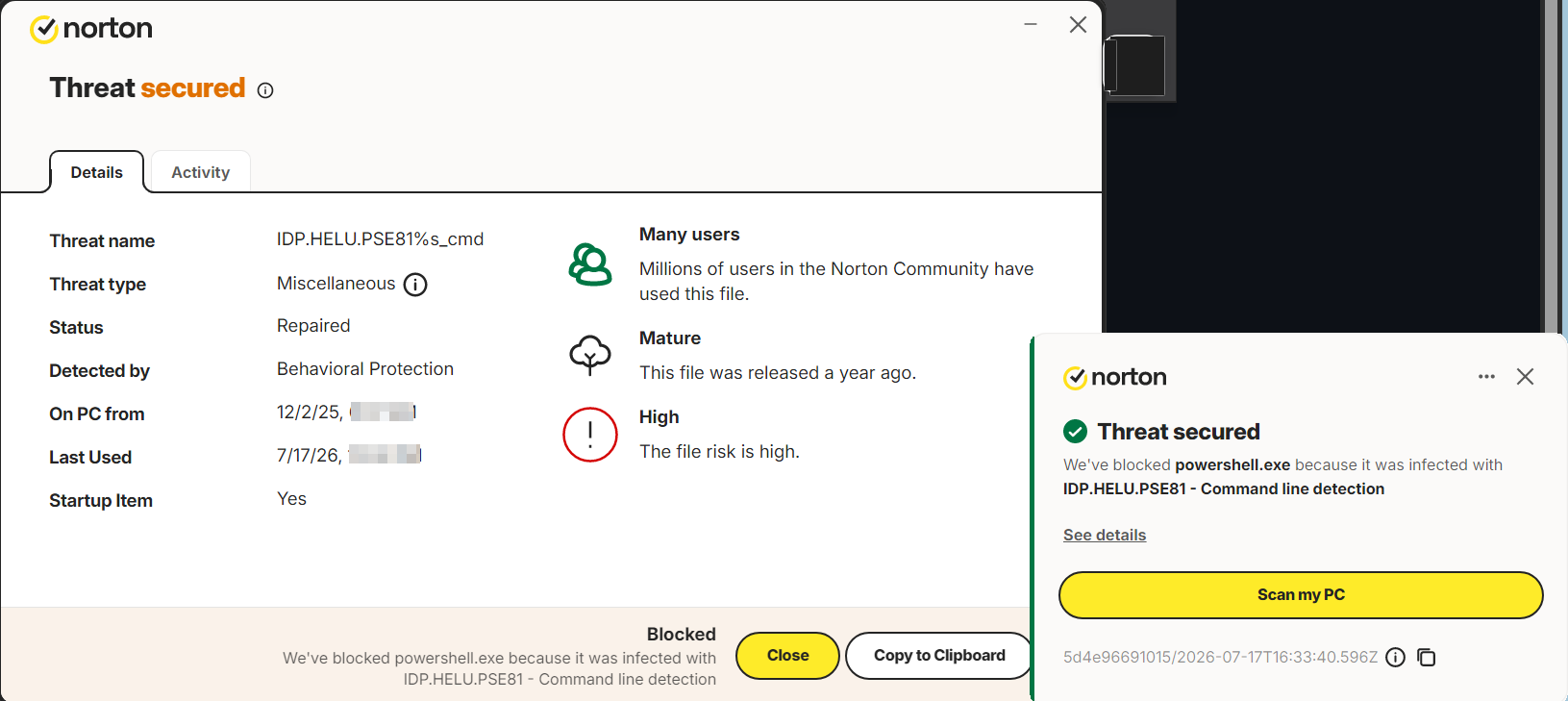This screenshot has height=701, width=1568.
Task: Click the Startup Item value Yes
Action: click(x=292, y=499)
